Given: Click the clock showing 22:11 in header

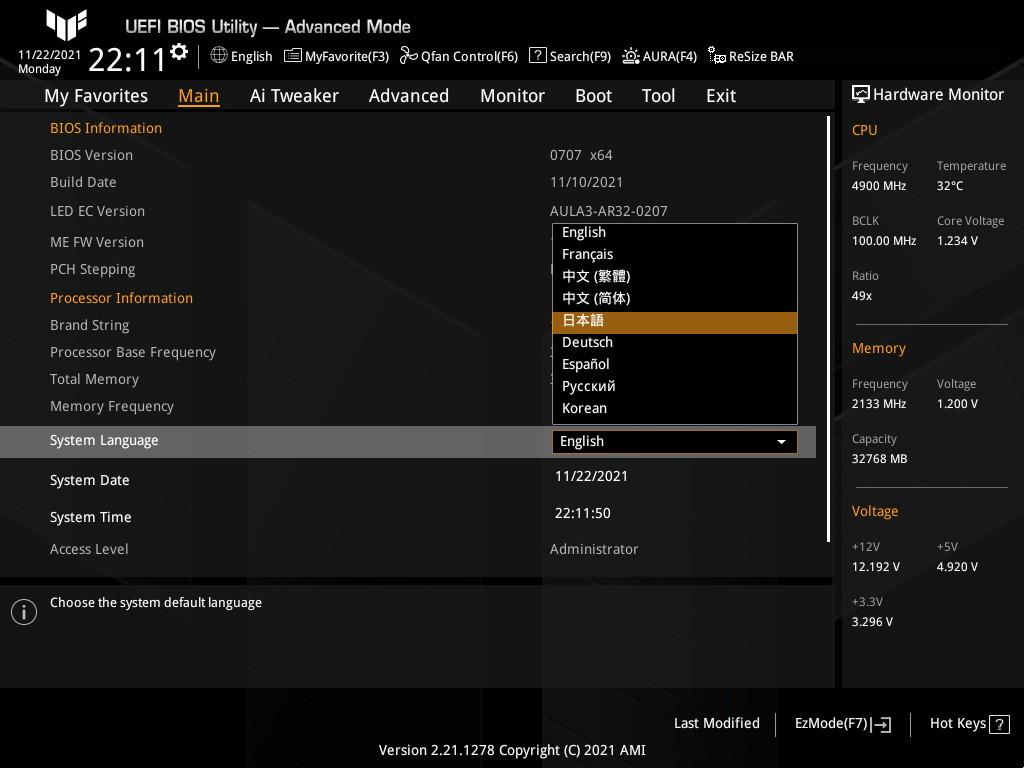Looking at the screenshot, I should pos(127,60).
